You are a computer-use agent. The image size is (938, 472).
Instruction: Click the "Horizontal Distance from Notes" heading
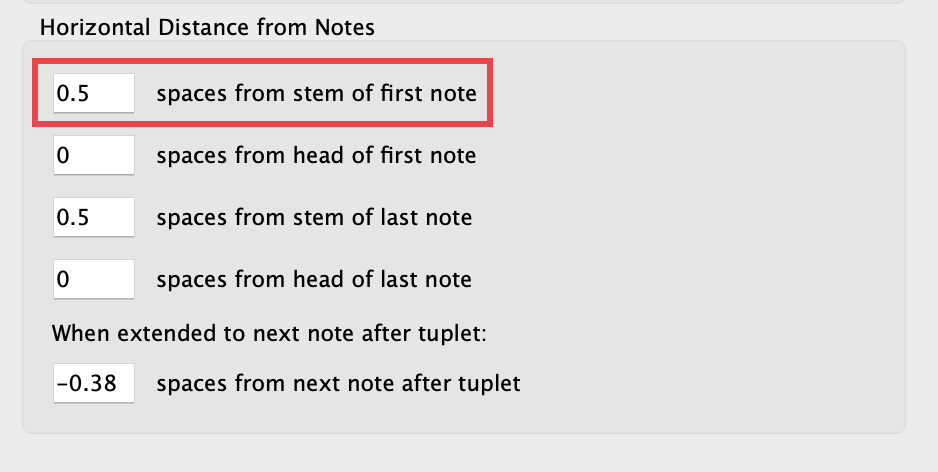tap(207, 27)
